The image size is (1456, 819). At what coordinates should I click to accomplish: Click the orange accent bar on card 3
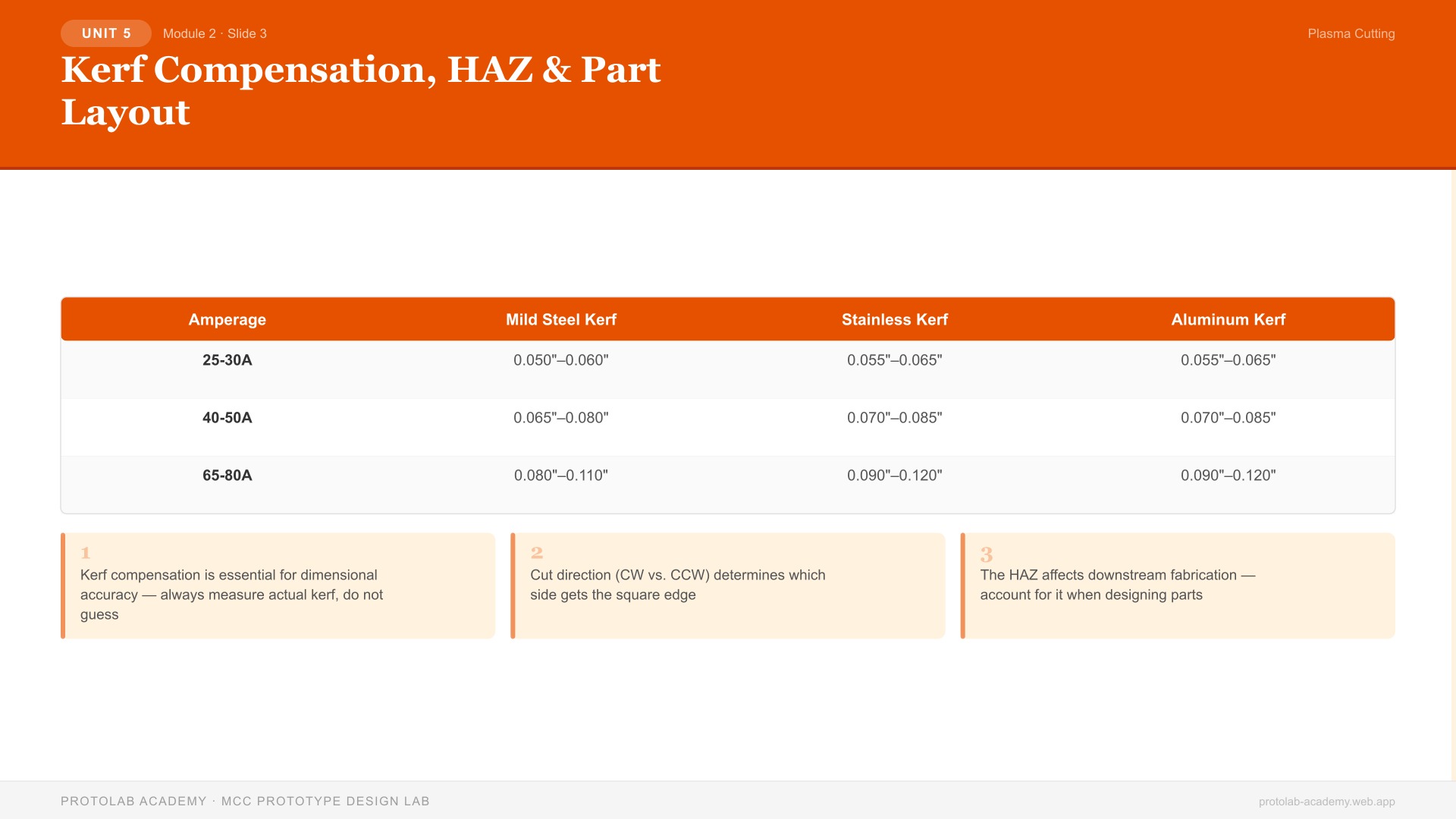(962, 585)
